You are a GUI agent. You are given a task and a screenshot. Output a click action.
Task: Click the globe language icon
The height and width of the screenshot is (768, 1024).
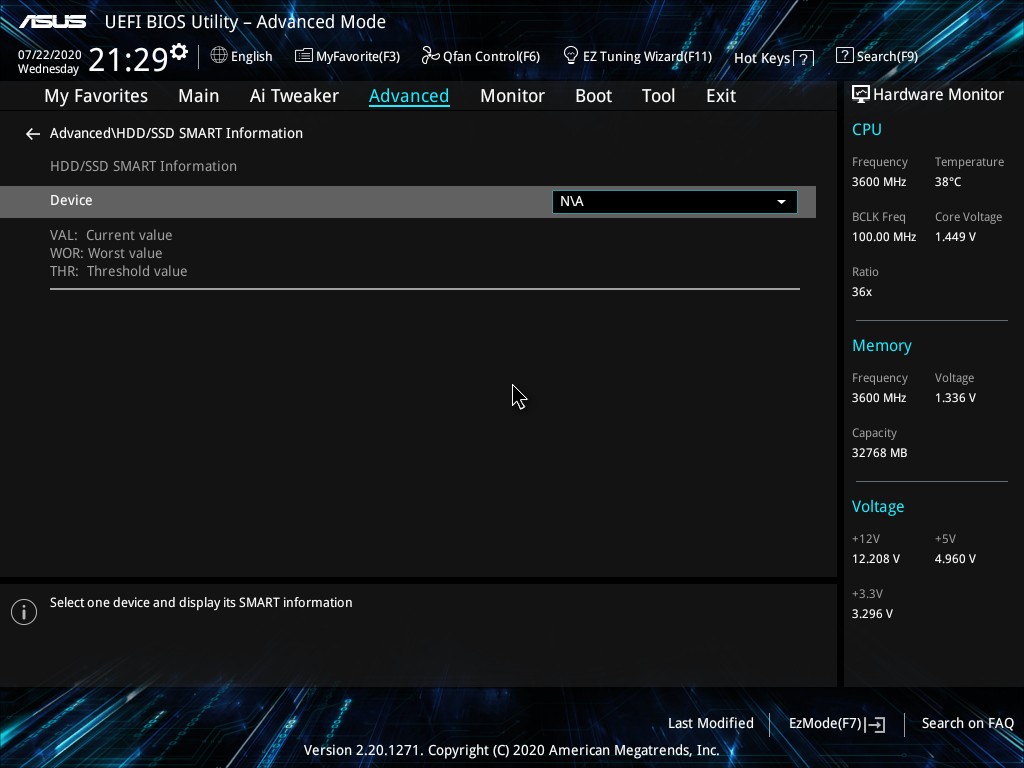[219, 56]
